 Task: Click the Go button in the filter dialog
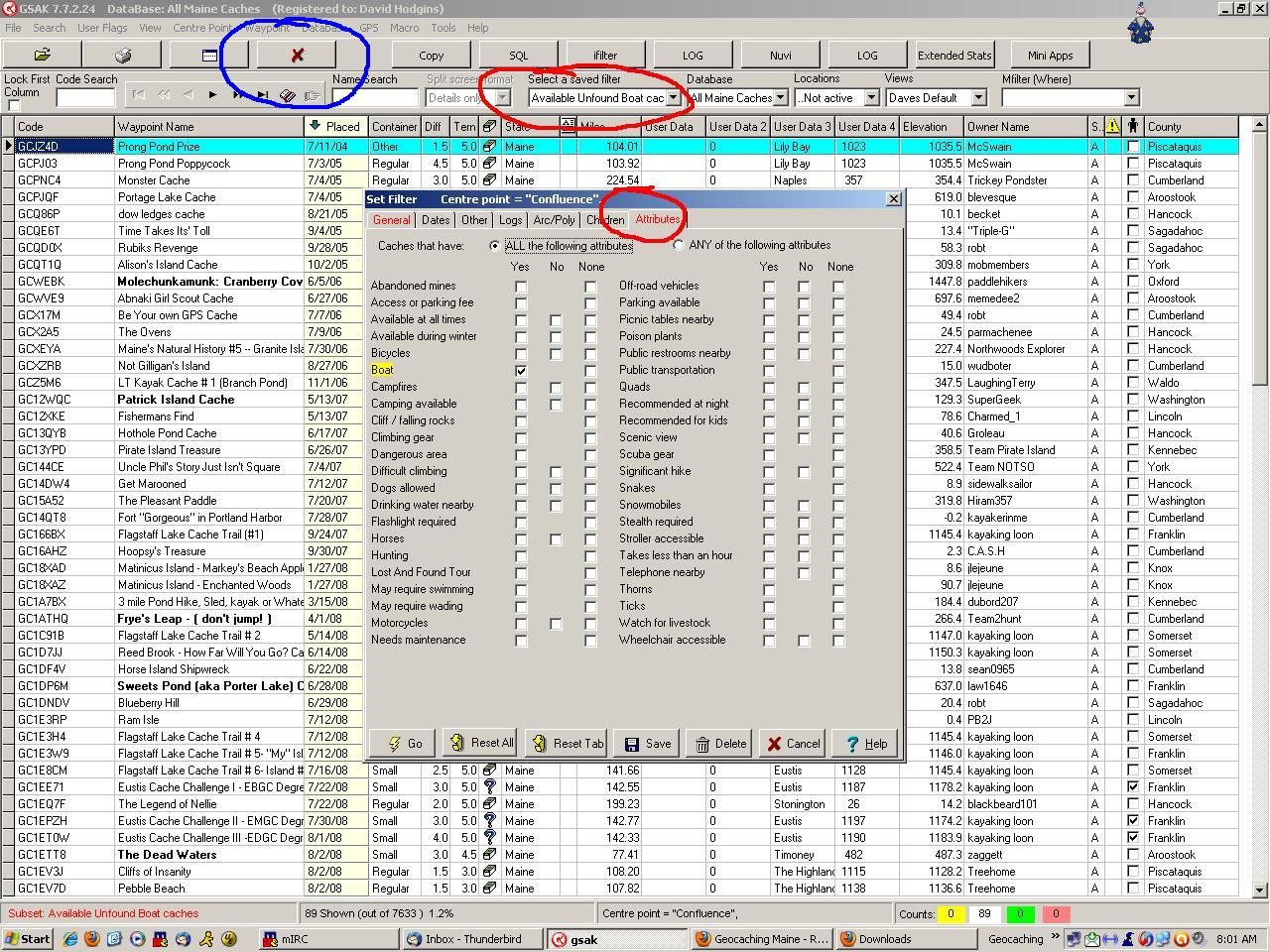tap(405, 744)
